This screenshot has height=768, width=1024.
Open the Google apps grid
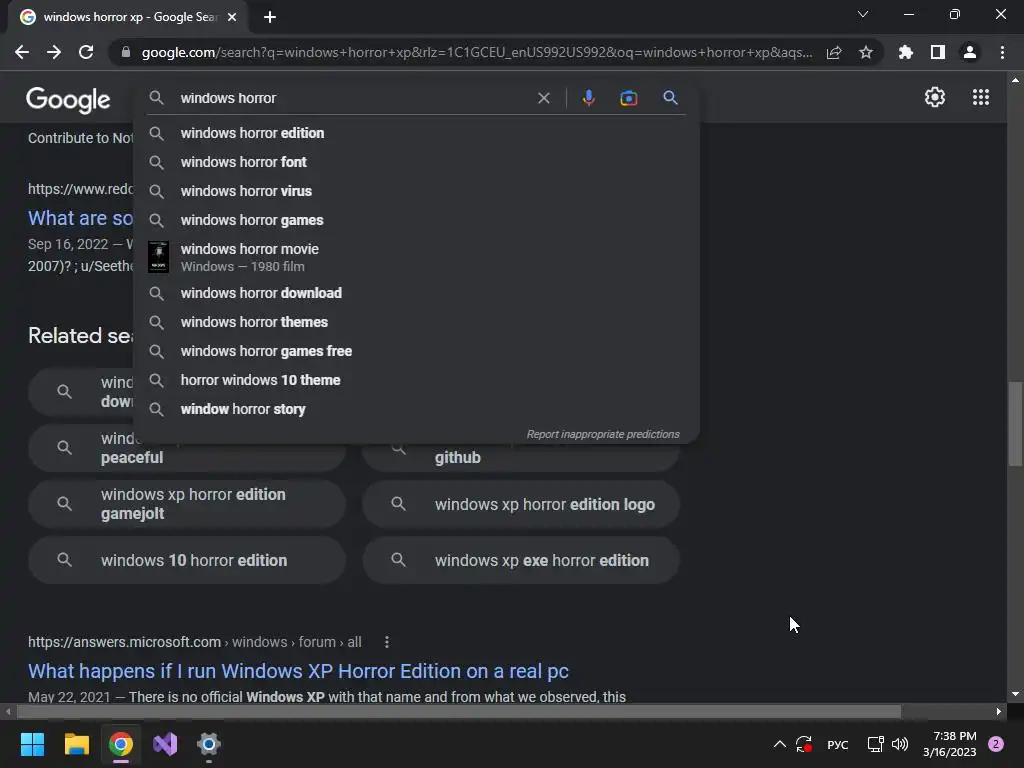[x=981, y=97]
